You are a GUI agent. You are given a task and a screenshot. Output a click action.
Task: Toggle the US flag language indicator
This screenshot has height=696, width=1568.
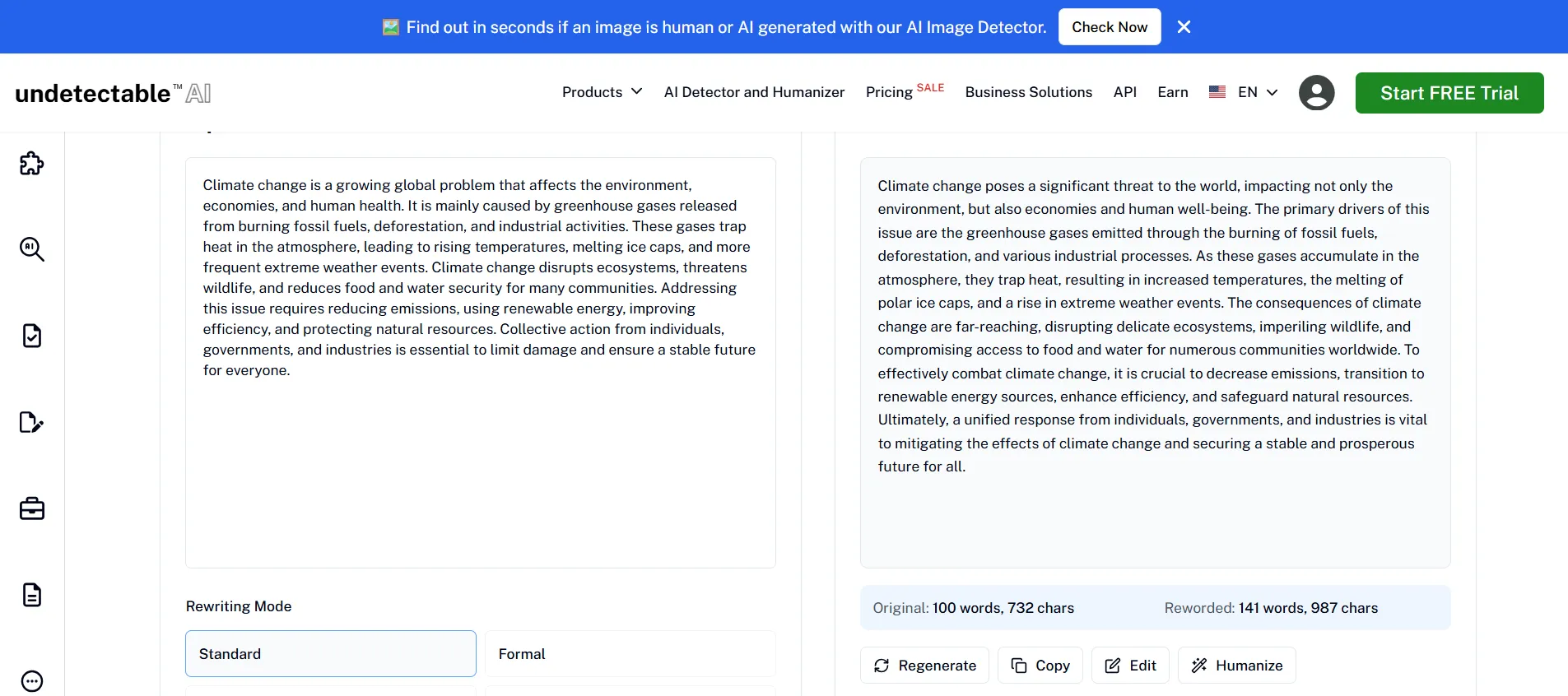(x=1218, y=92)
